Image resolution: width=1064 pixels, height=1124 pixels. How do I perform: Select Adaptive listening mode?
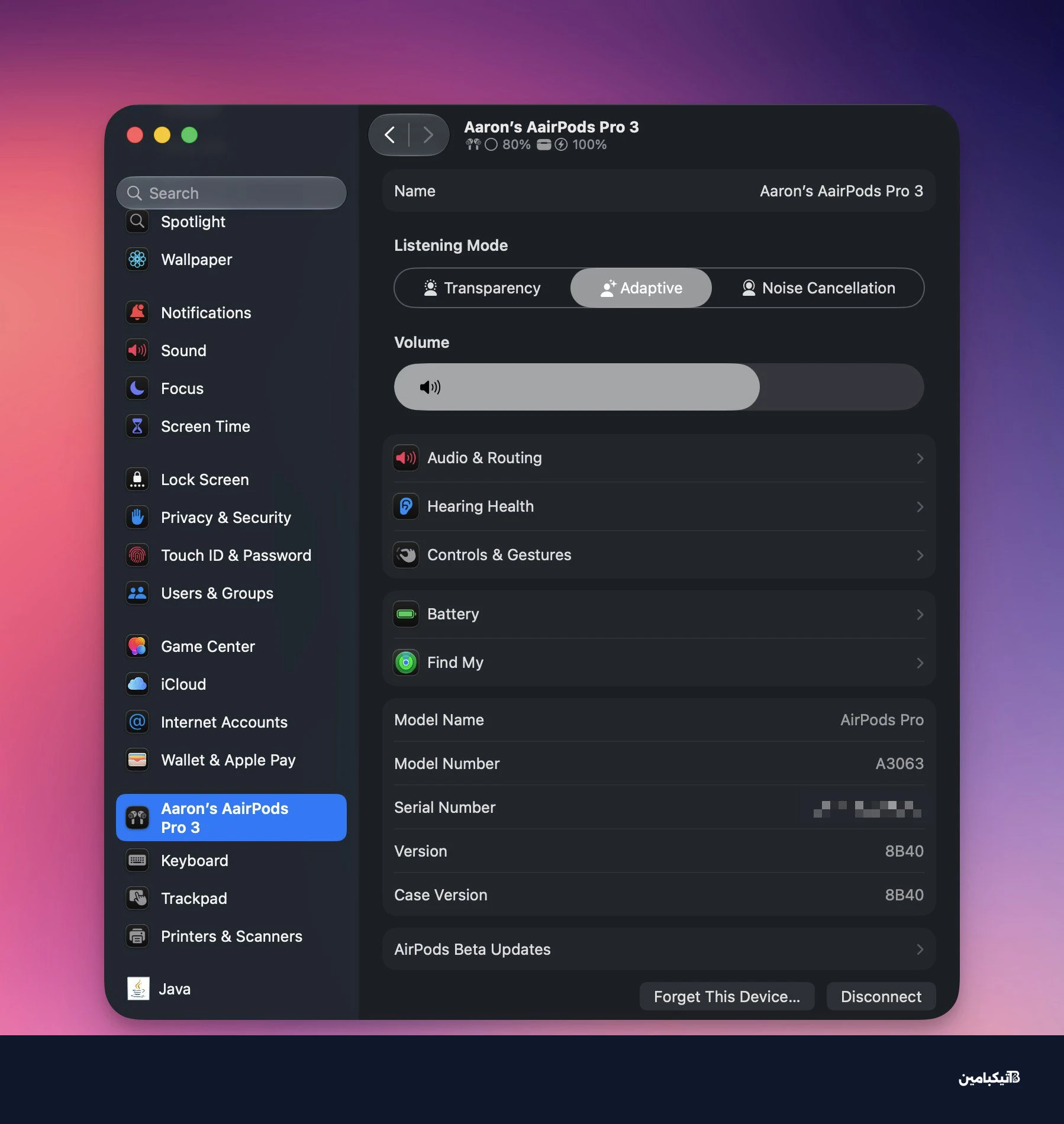pos(641,288)
